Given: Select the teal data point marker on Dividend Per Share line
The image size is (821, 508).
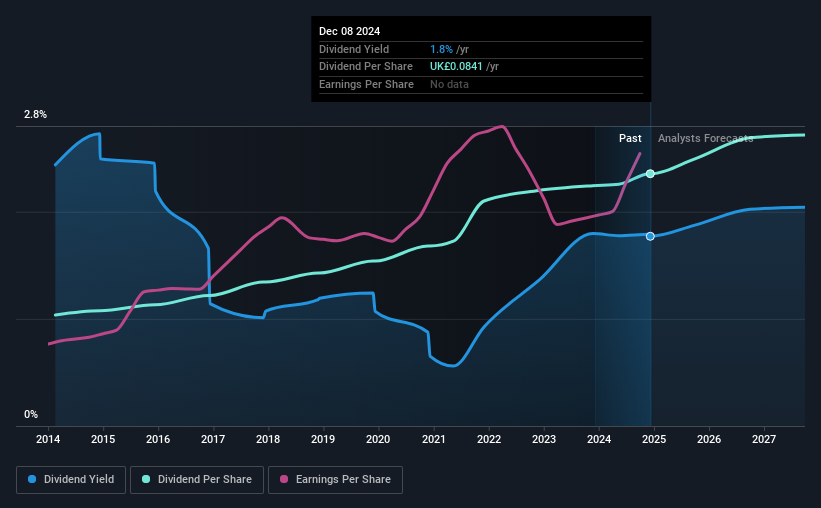Looking at the screenshot, I should pyautogui.click(x=650, y=174).
